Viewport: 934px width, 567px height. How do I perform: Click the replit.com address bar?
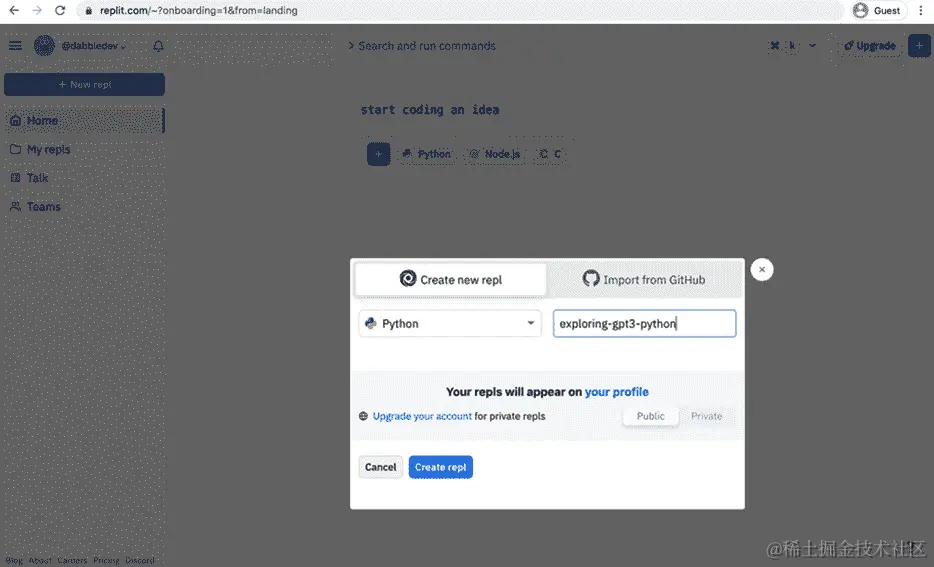click(x=459, y=10)
